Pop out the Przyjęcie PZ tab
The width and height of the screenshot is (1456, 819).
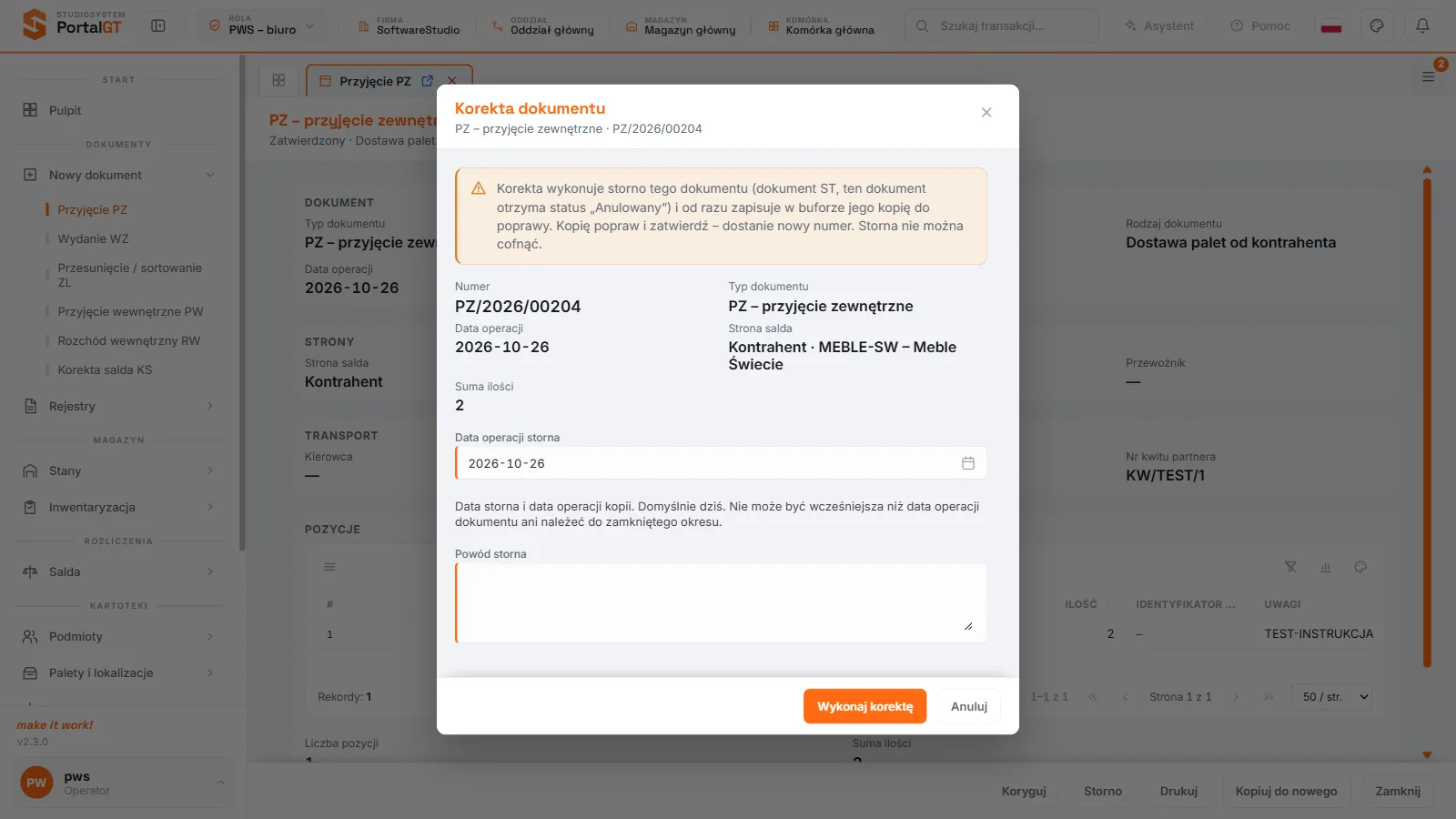(428, 81)
